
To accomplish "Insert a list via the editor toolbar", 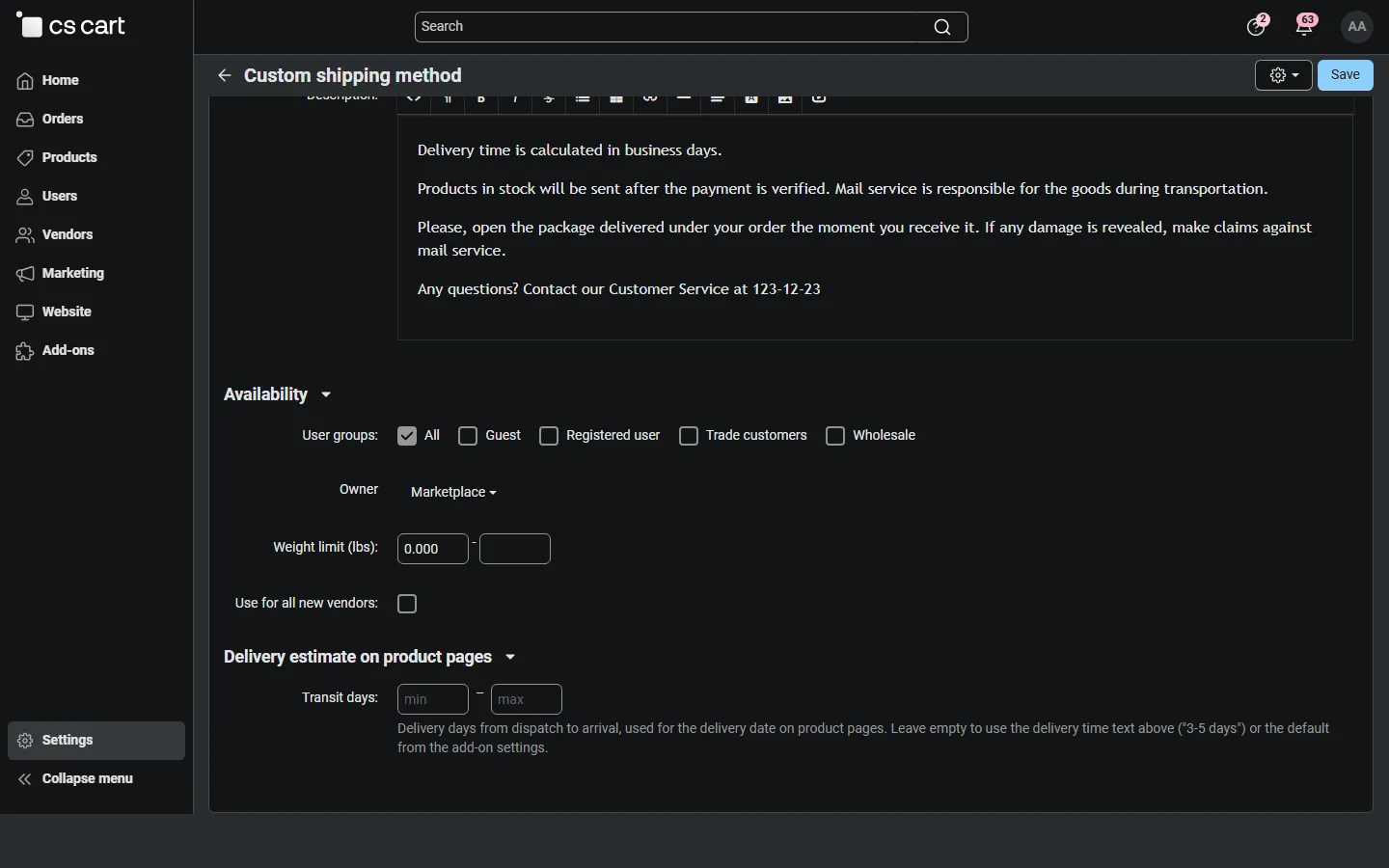I will [x=583, y=98].
